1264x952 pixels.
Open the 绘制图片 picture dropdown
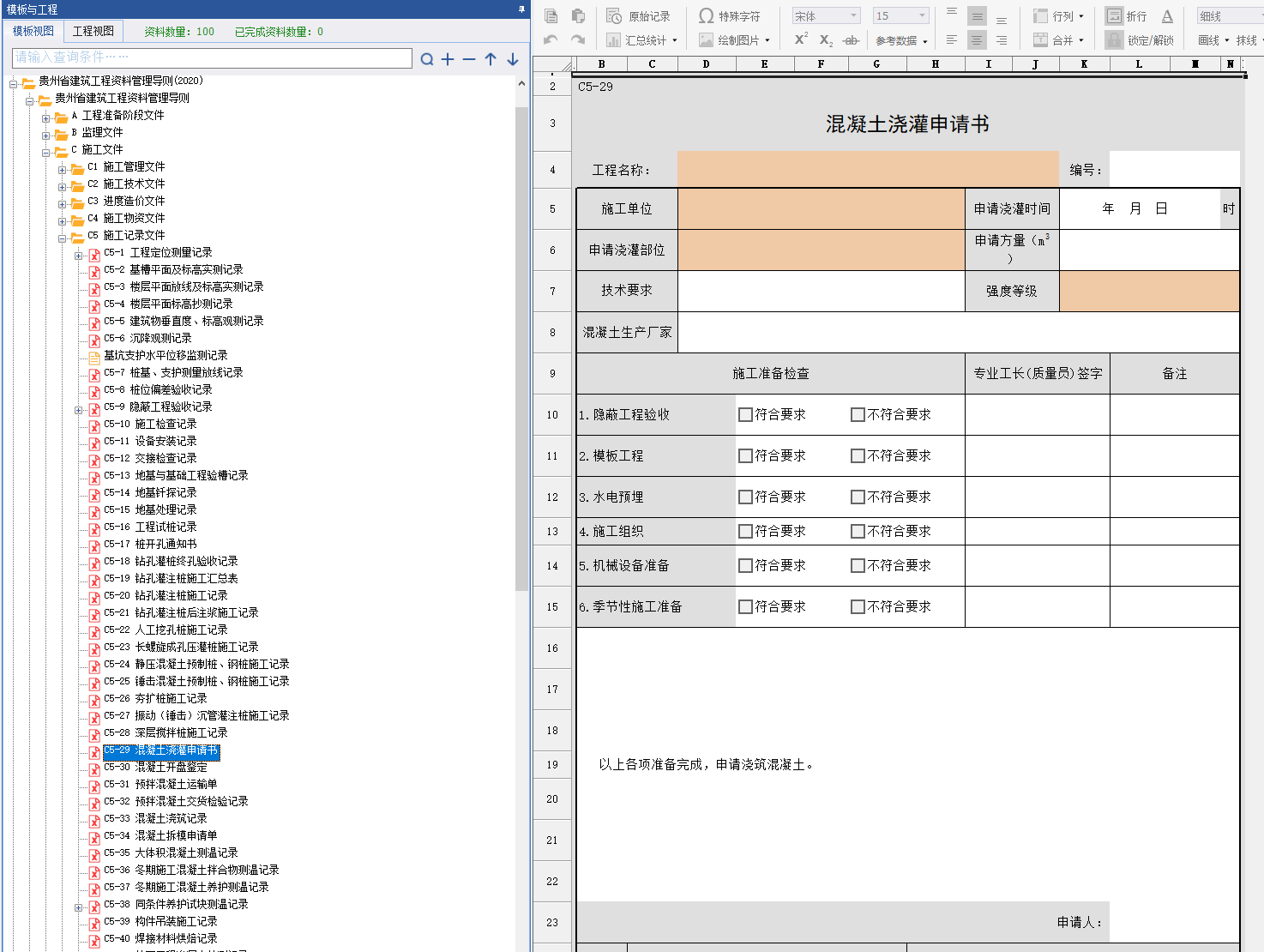click(734, 40)
